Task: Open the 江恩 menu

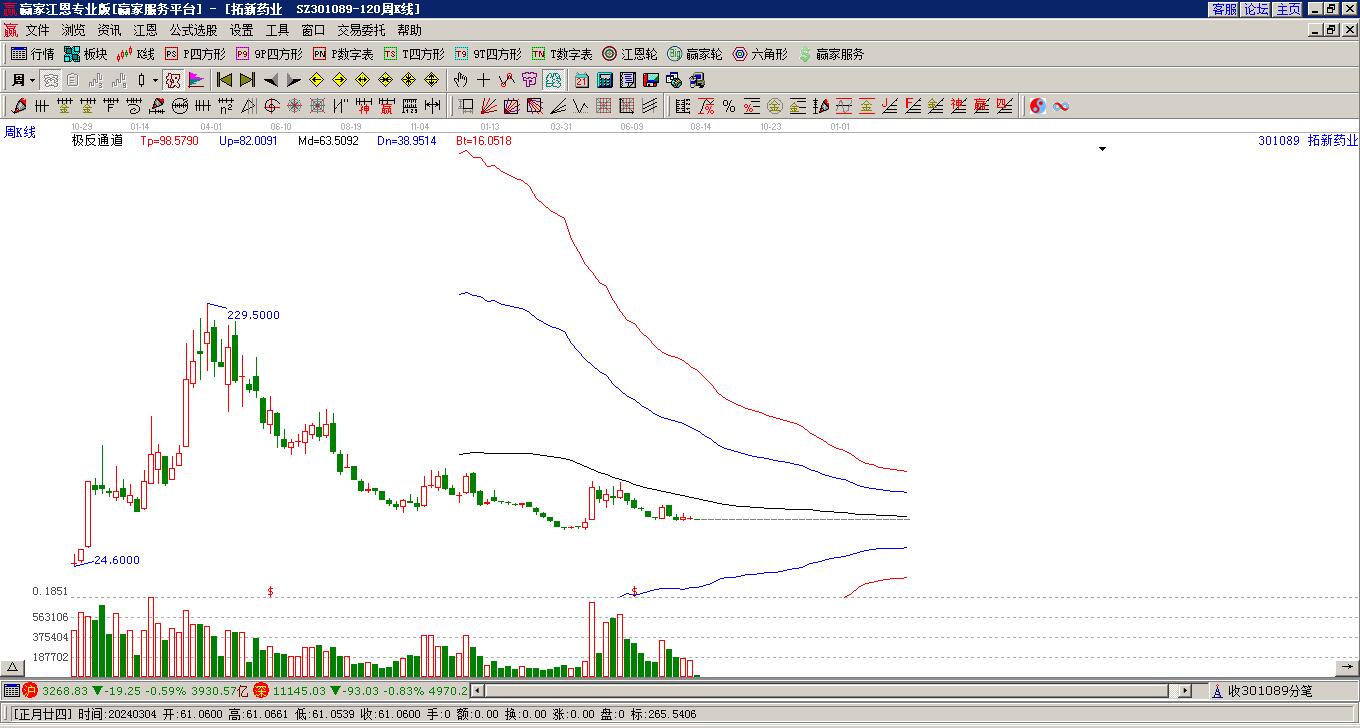Action: click(x=146, y=30)
